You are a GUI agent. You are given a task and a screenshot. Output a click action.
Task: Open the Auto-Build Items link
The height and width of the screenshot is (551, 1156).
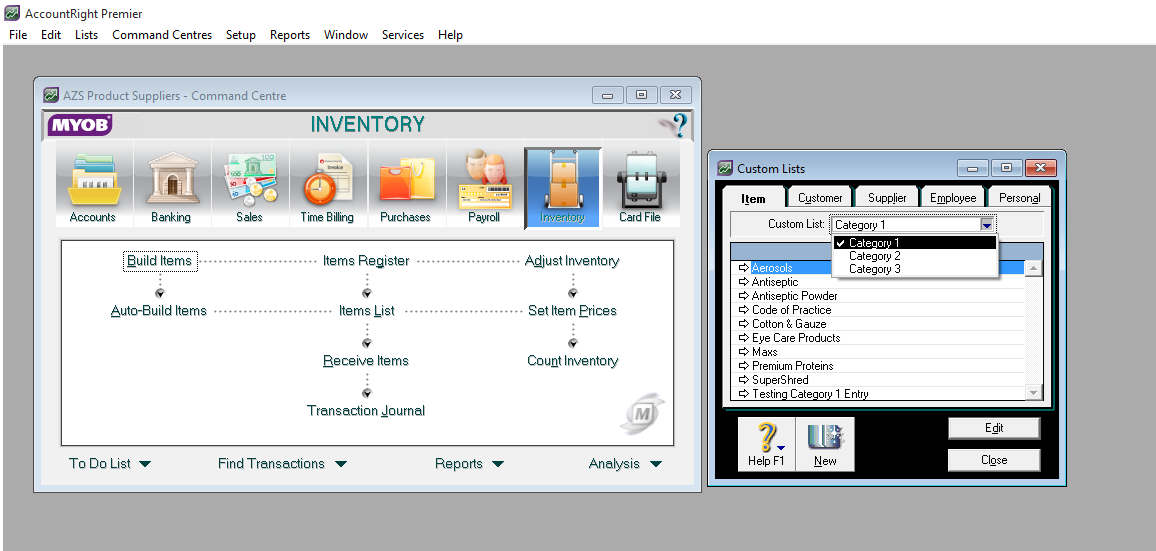tap(159, 311)
